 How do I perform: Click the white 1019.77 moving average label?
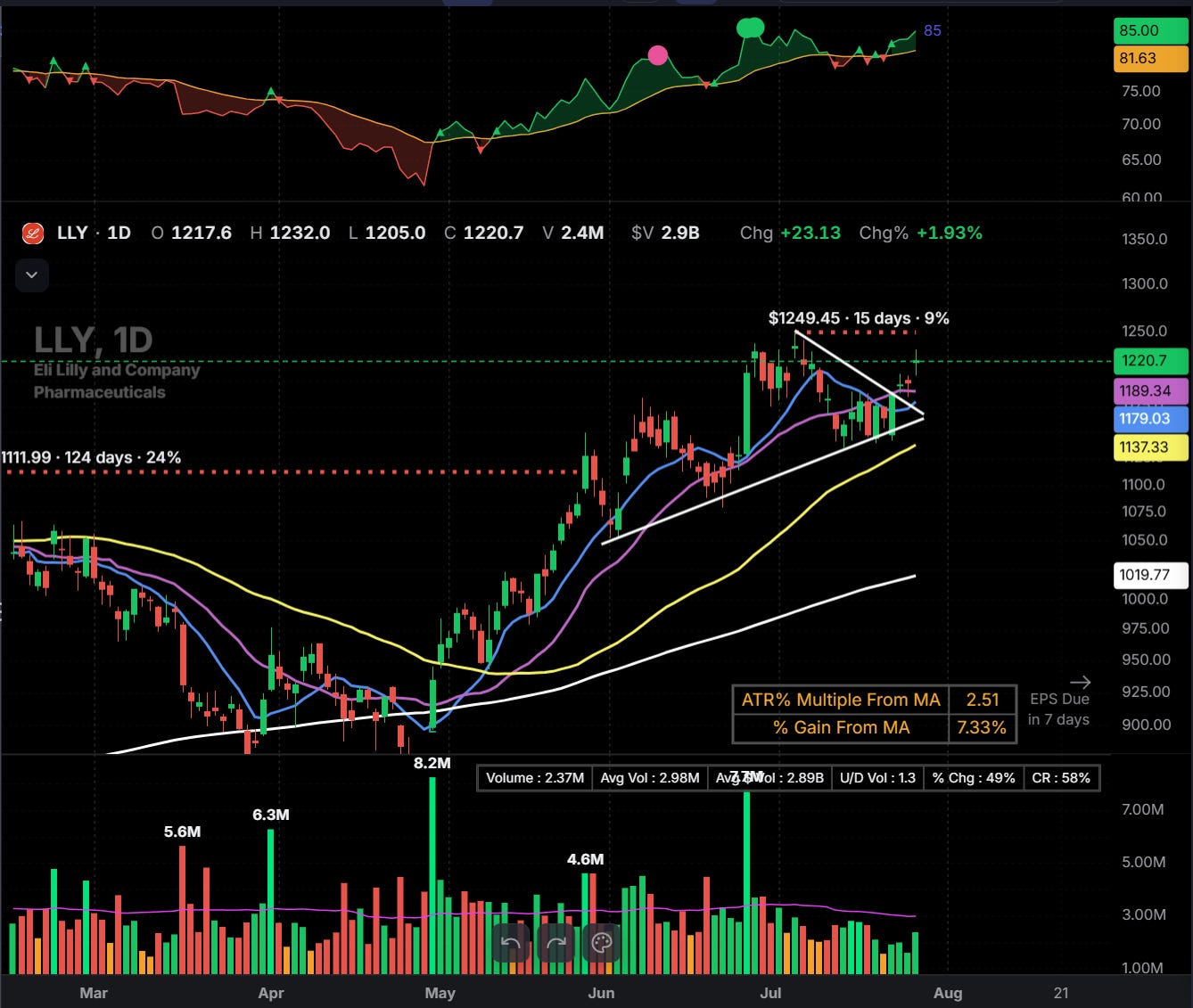coord(1149,575)
